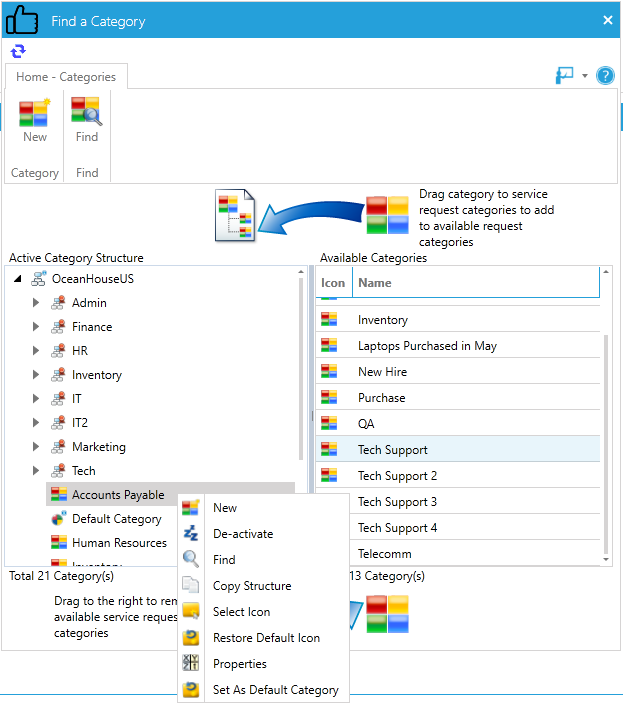Collapse the OceanHouseUS root node
This screenshot has height=705, width=623.
[18, 279]
